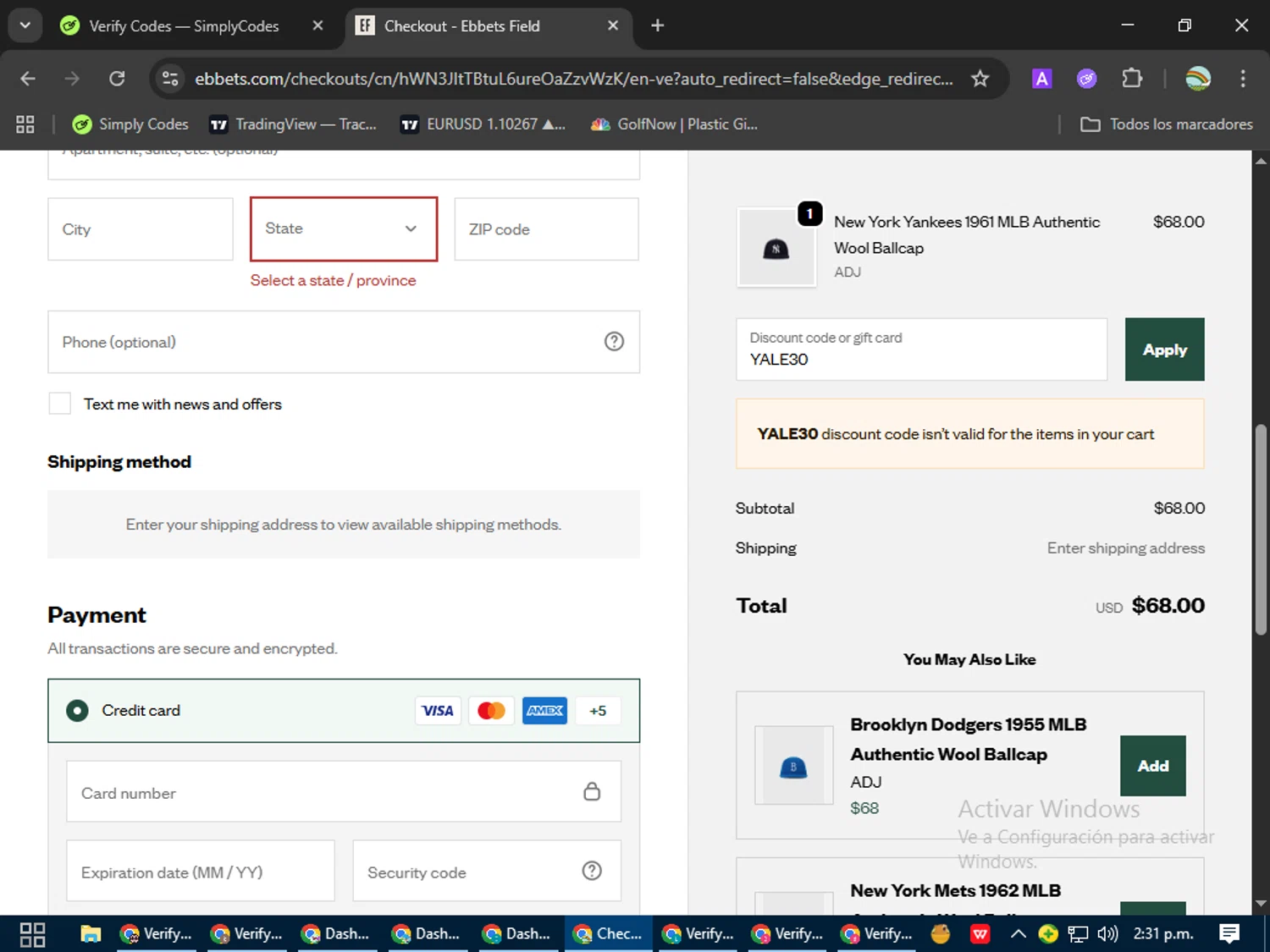This screenshot has height=952, width=1270.
Task: Show five more card types badge
Action: (x=598, y=711)
